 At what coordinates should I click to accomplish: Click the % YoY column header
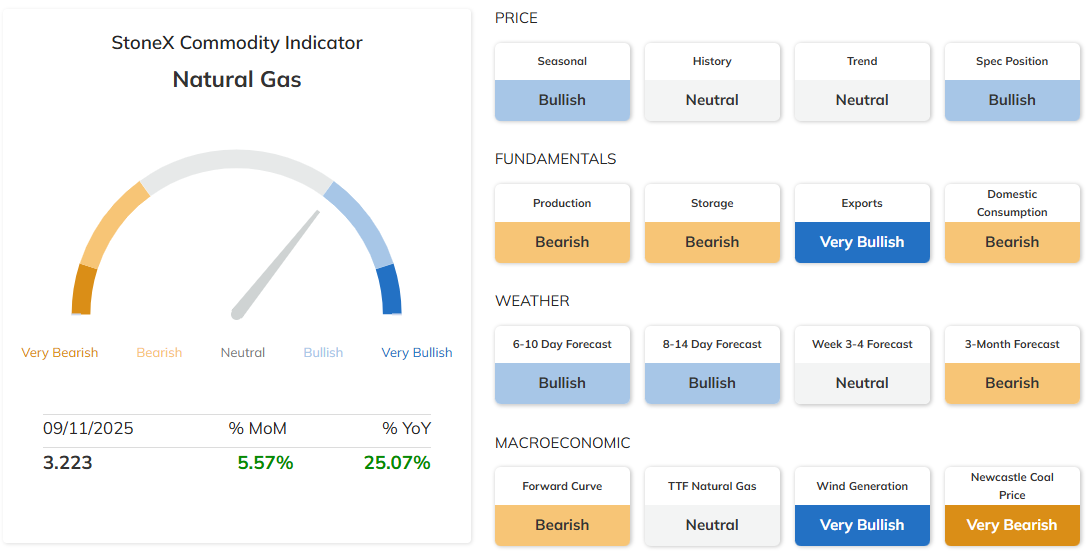pyautogui.click(x=406, y=428)
